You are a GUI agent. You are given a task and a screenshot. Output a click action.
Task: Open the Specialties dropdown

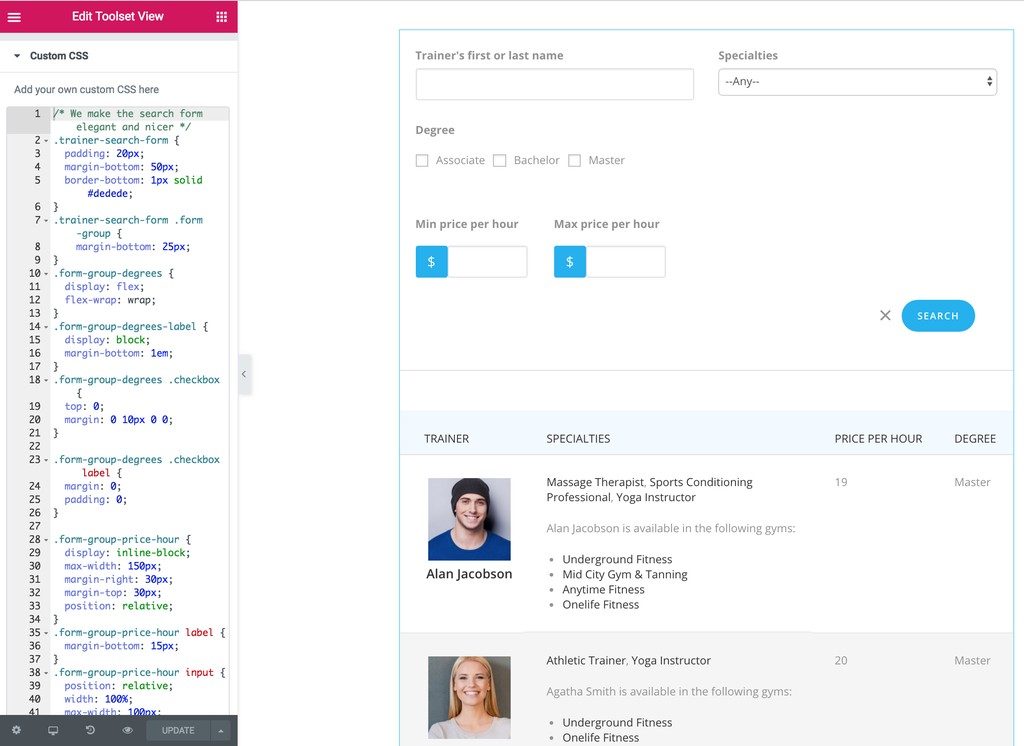(x=857, y=82)
